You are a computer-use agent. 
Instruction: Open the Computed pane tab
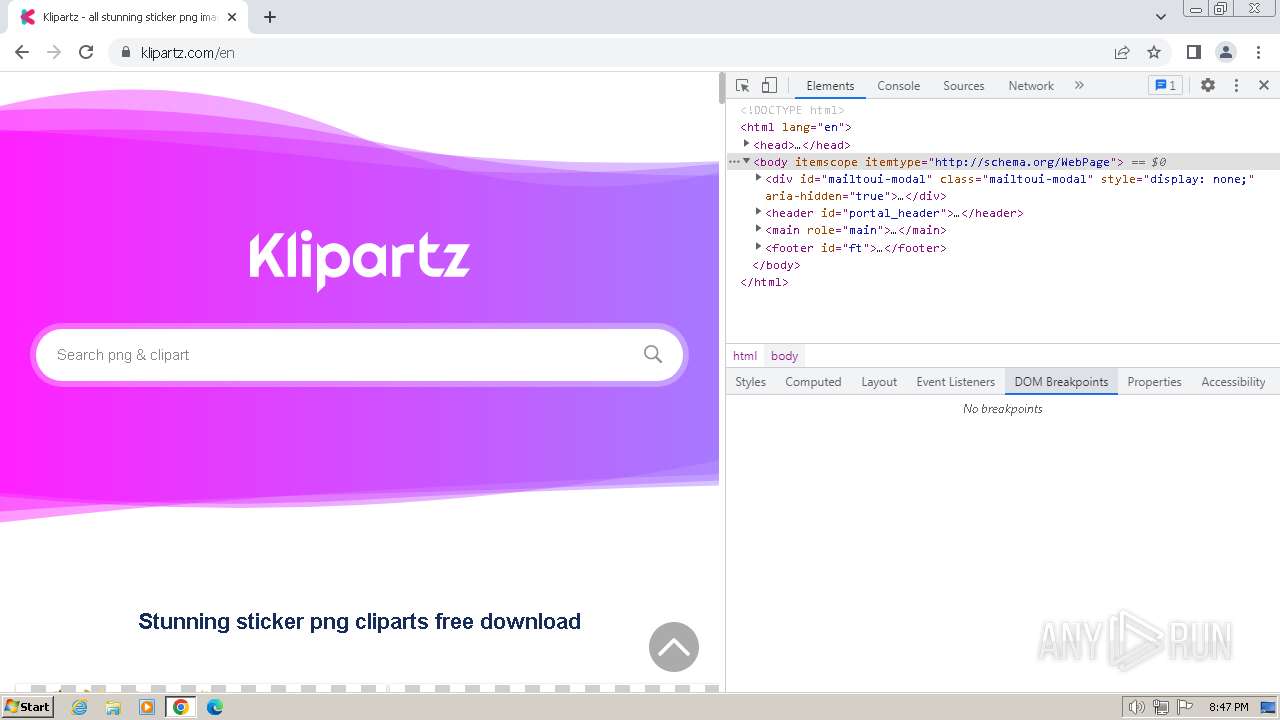pos(813,382)
